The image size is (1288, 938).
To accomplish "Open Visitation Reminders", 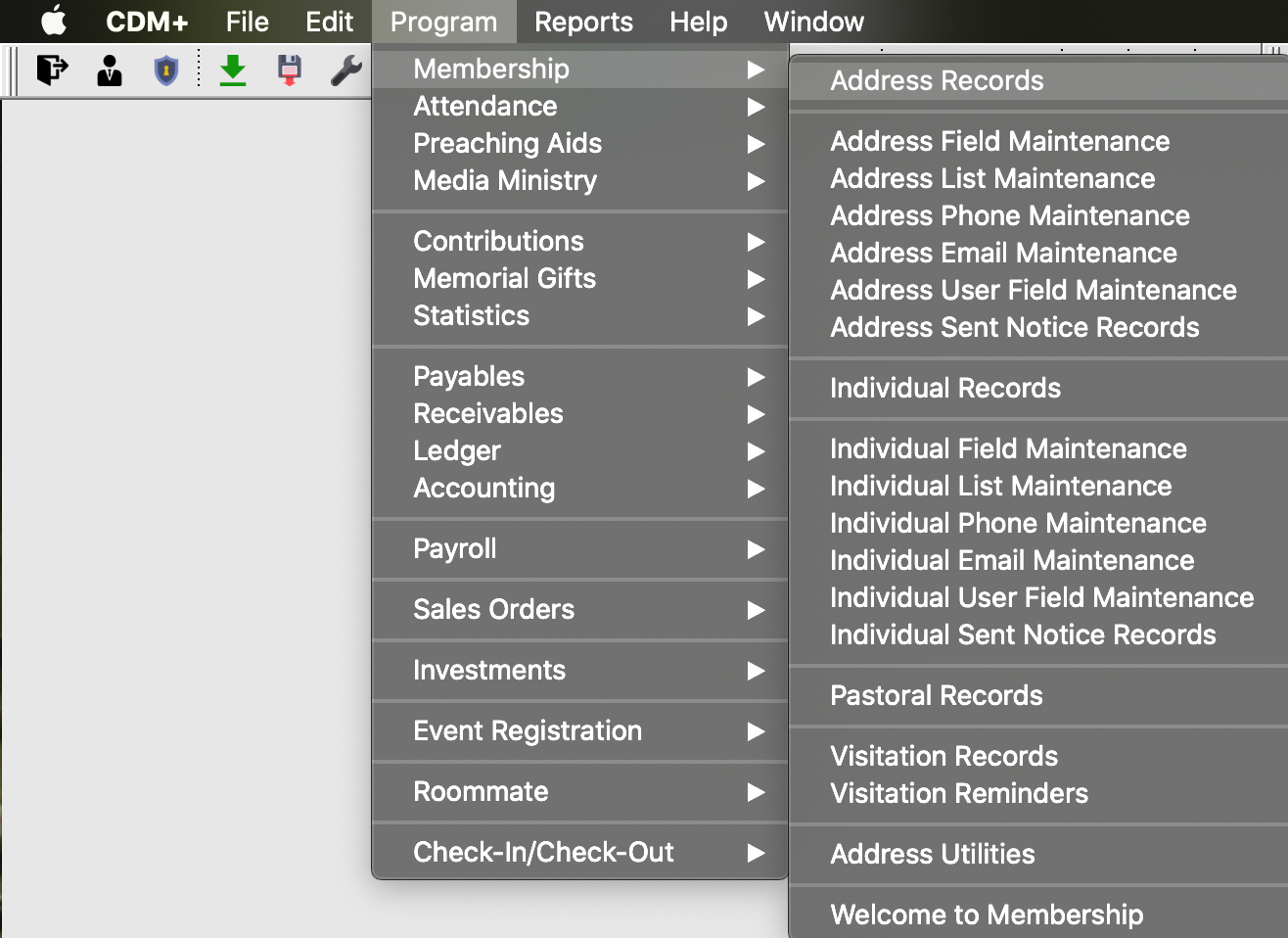I will click(958, 794).
